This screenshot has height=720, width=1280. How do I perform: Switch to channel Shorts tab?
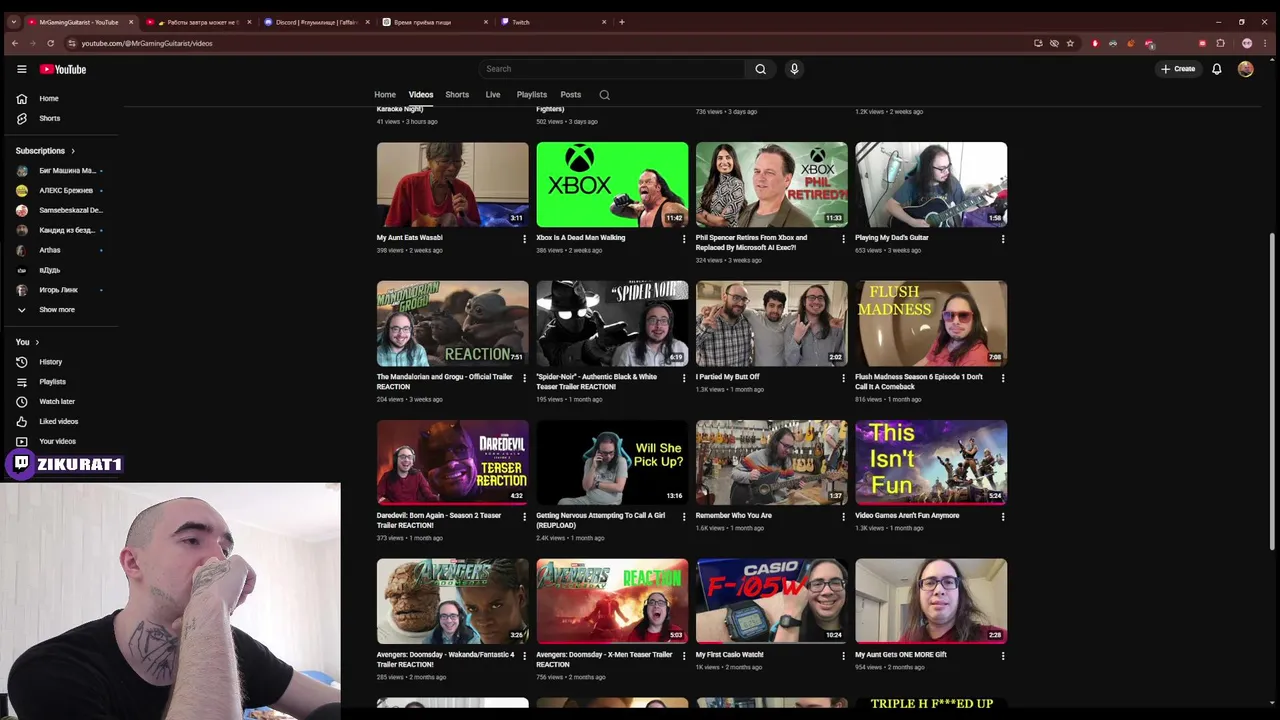[x=457, y=95]
